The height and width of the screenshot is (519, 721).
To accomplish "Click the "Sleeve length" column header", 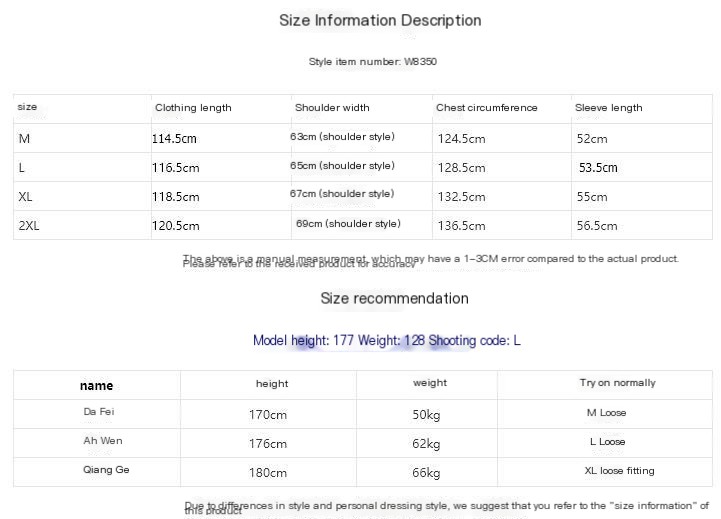I will 608,108.
